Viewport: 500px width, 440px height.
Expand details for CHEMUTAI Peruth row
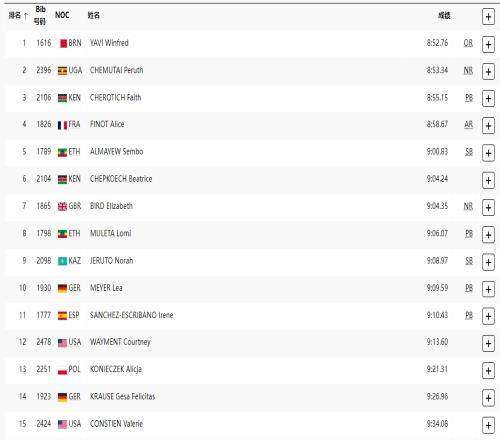click(x=488, y=72)
